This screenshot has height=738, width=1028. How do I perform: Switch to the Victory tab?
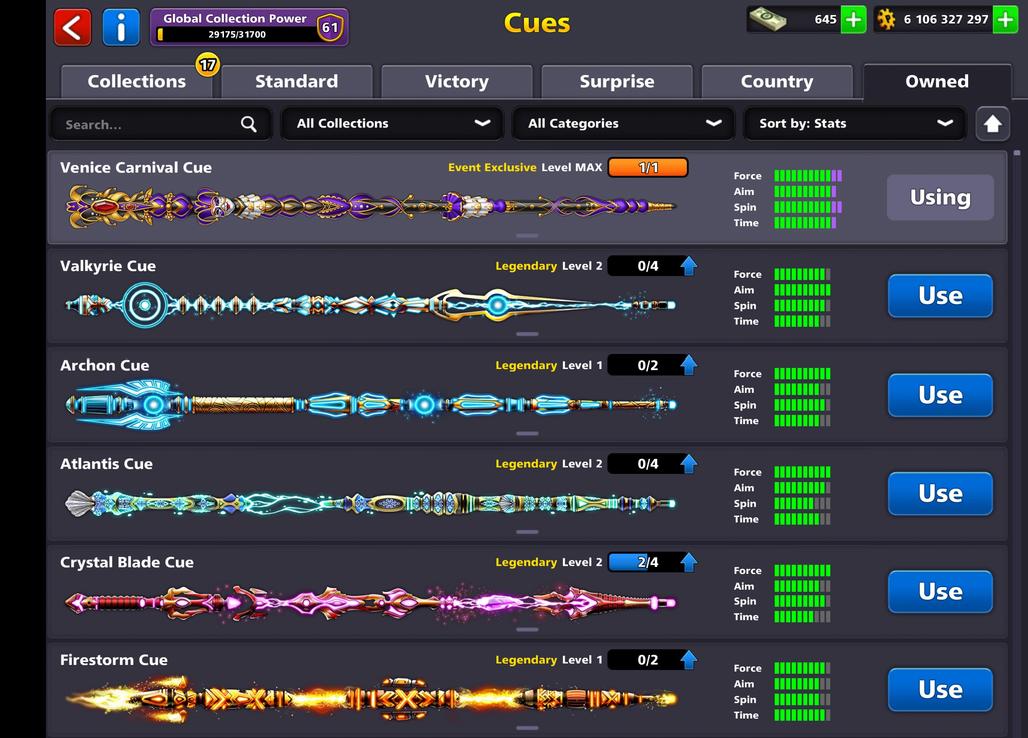point(456,82)
